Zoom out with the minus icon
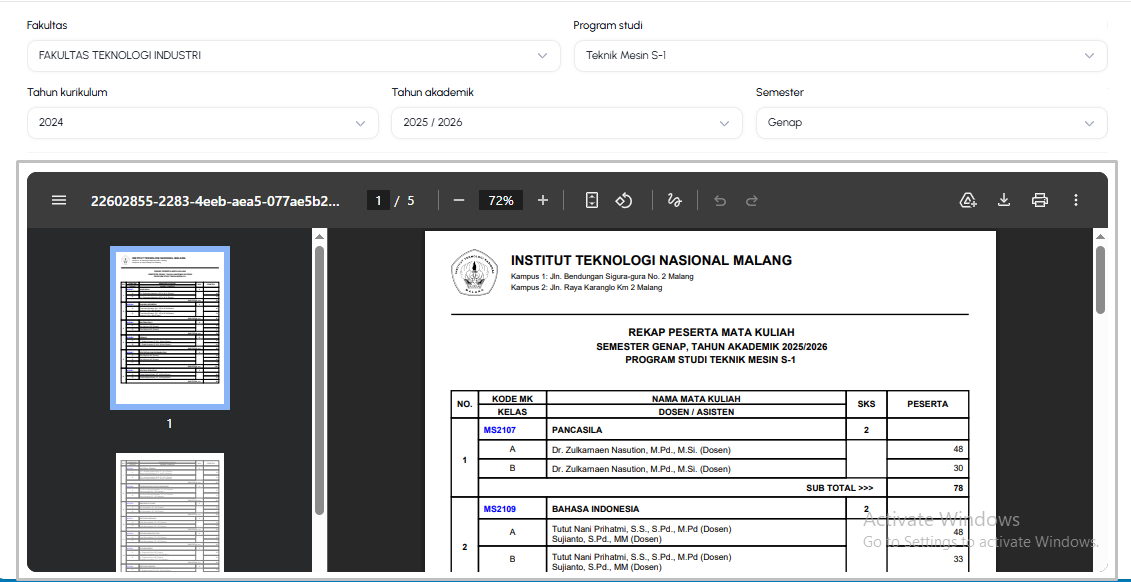Screen dimensions: 1131x582 459,200
